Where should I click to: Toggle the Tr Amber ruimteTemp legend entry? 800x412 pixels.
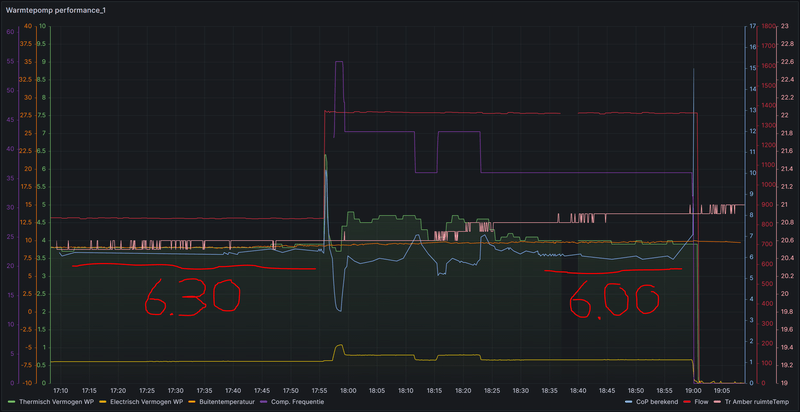pyautogui.click(x=757, y=402)
